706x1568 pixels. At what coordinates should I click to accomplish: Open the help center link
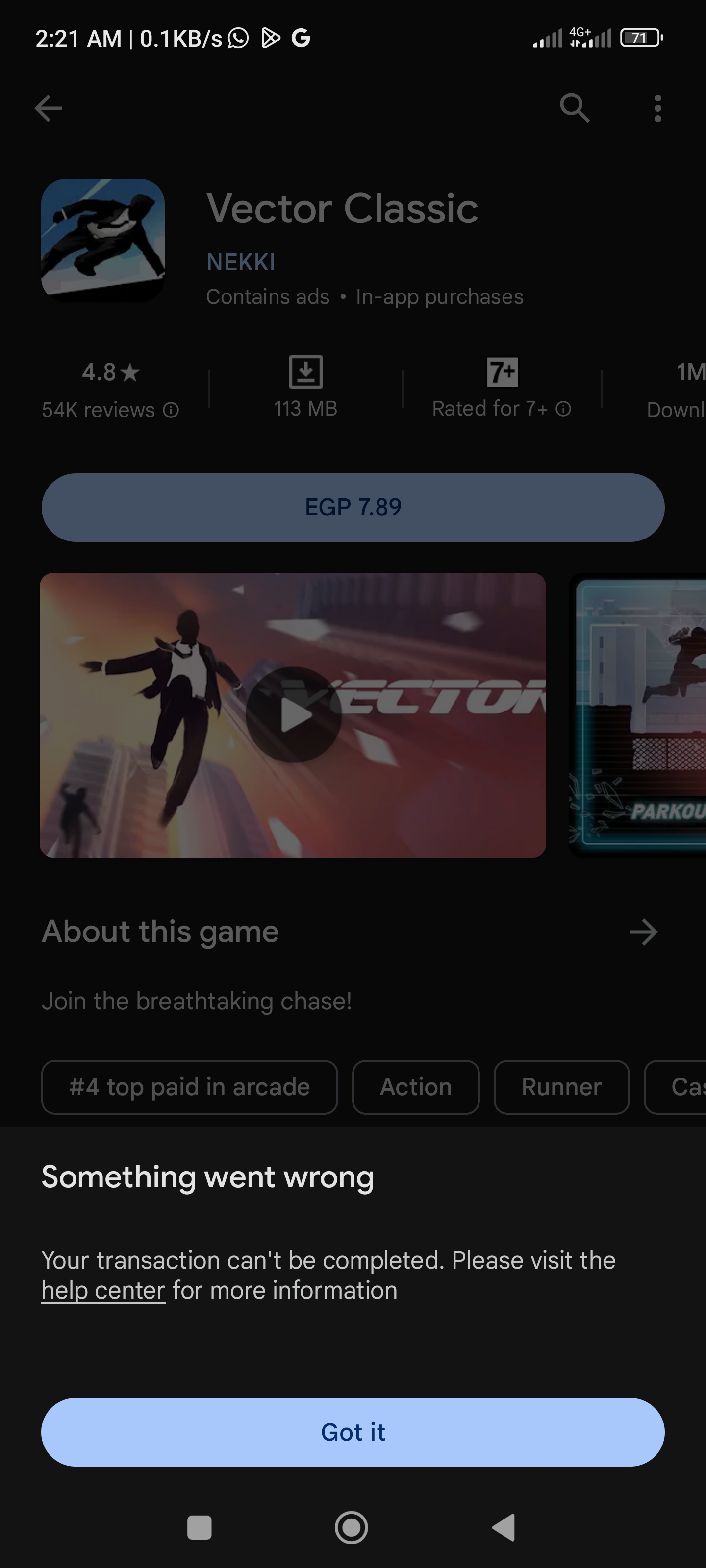[x=103, y=1291]
